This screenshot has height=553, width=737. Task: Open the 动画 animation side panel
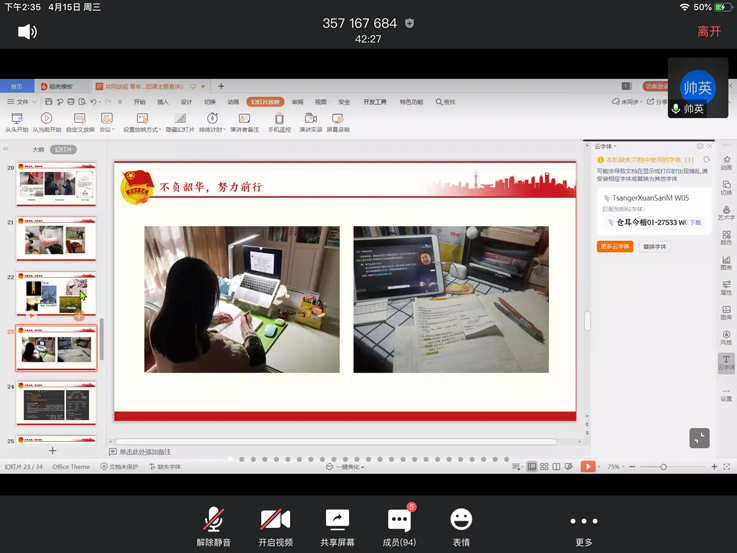click(726, 162)
